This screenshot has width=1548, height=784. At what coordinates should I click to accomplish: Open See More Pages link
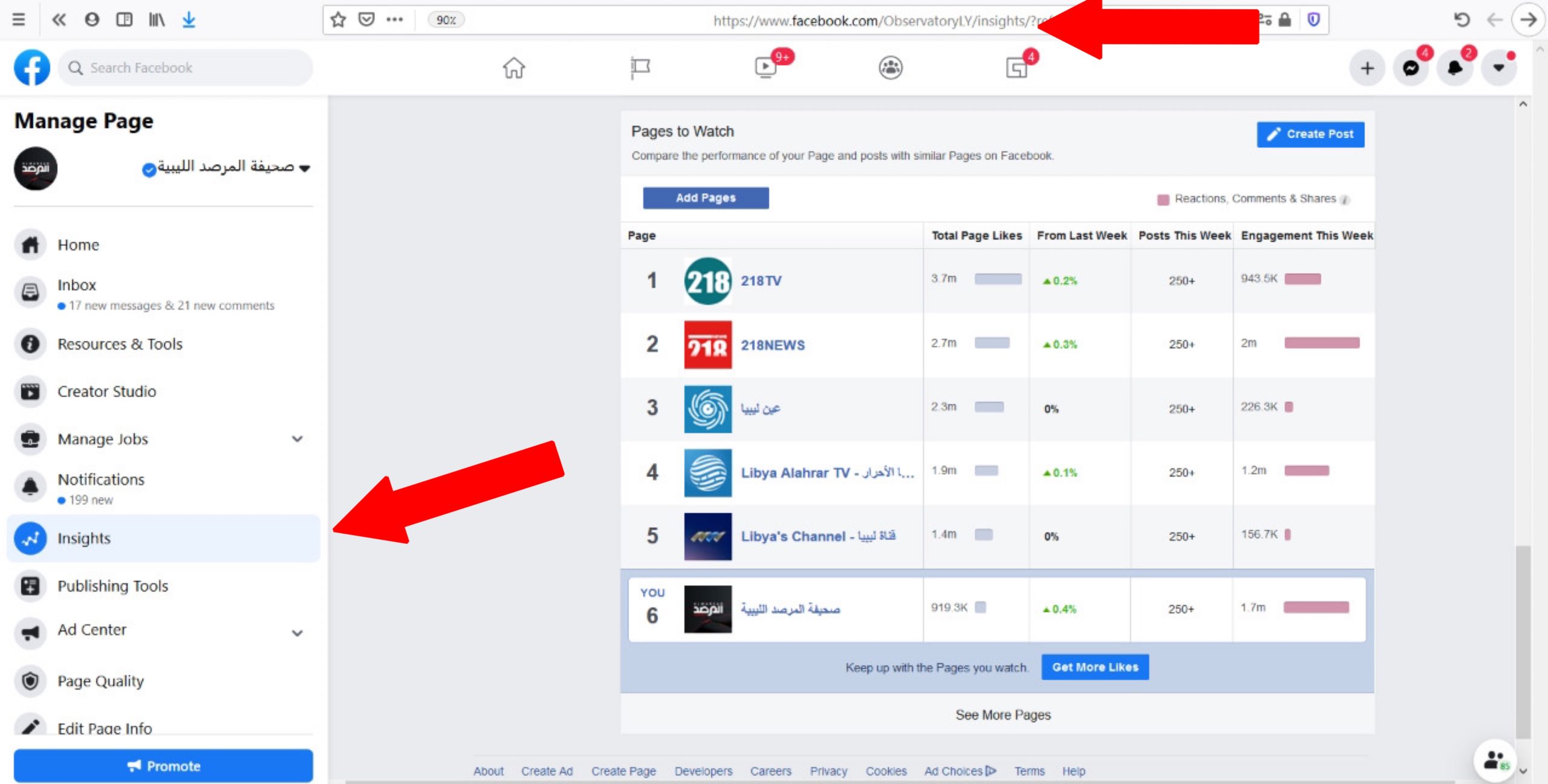pyautogui.click(x=1003, y=714)
